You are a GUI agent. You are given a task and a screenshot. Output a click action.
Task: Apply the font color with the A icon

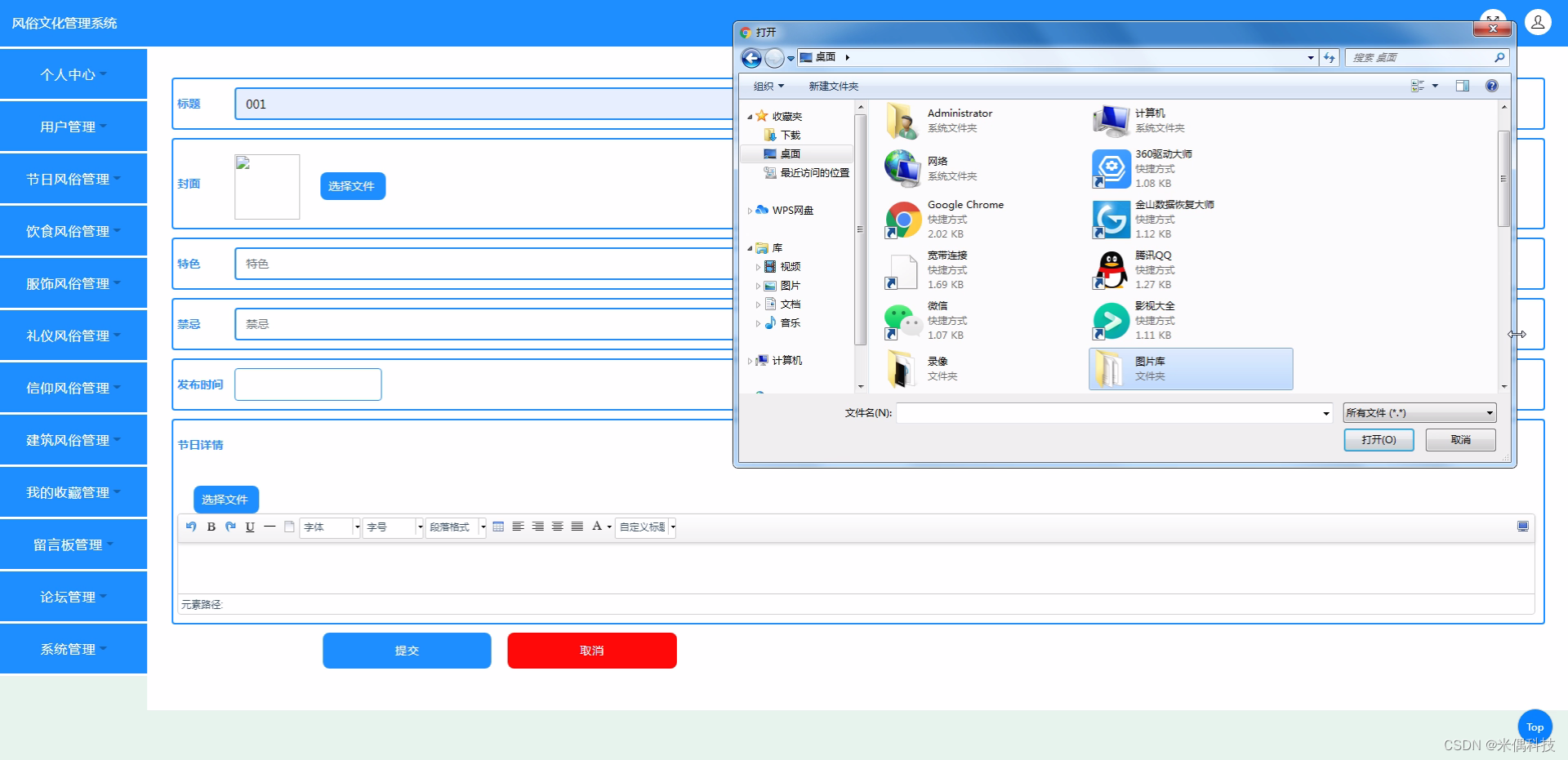(x=597, y=527)
